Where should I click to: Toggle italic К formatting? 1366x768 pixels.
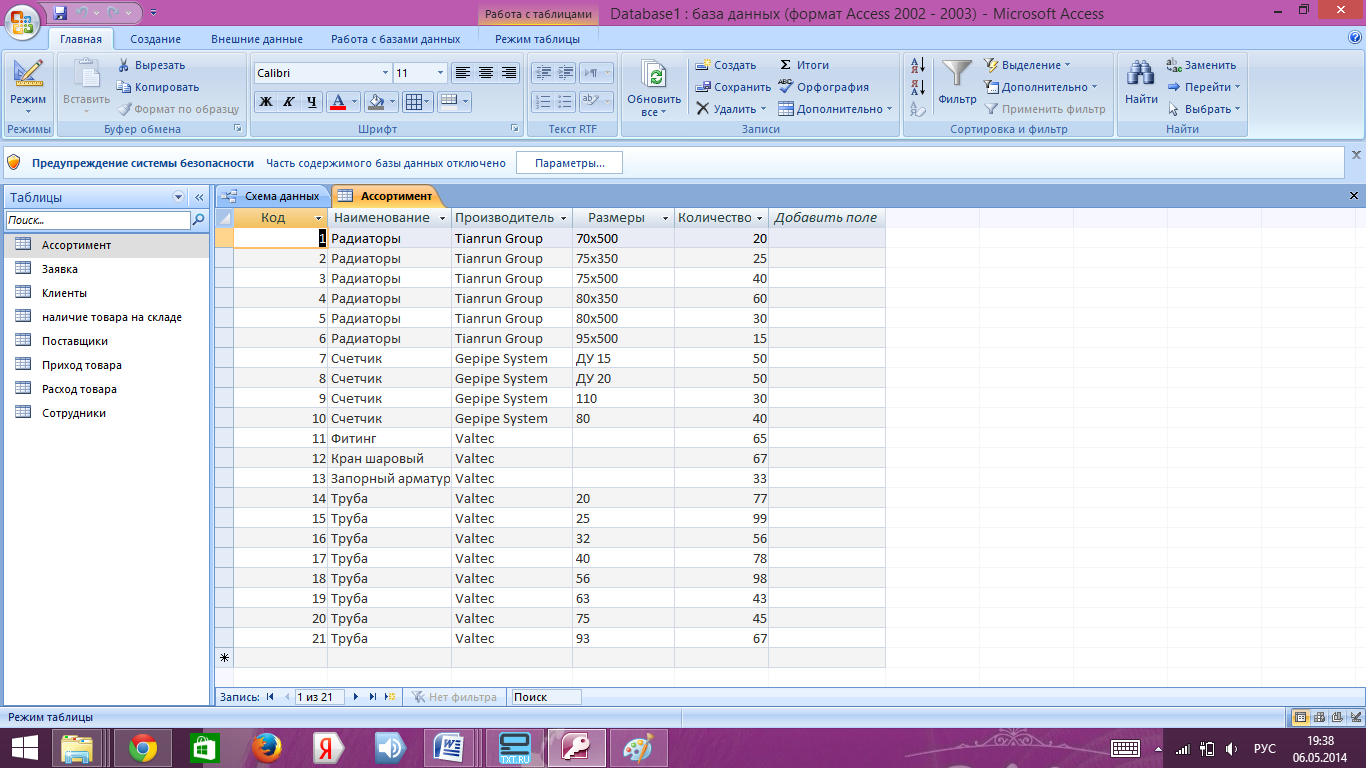coord(288,102)
